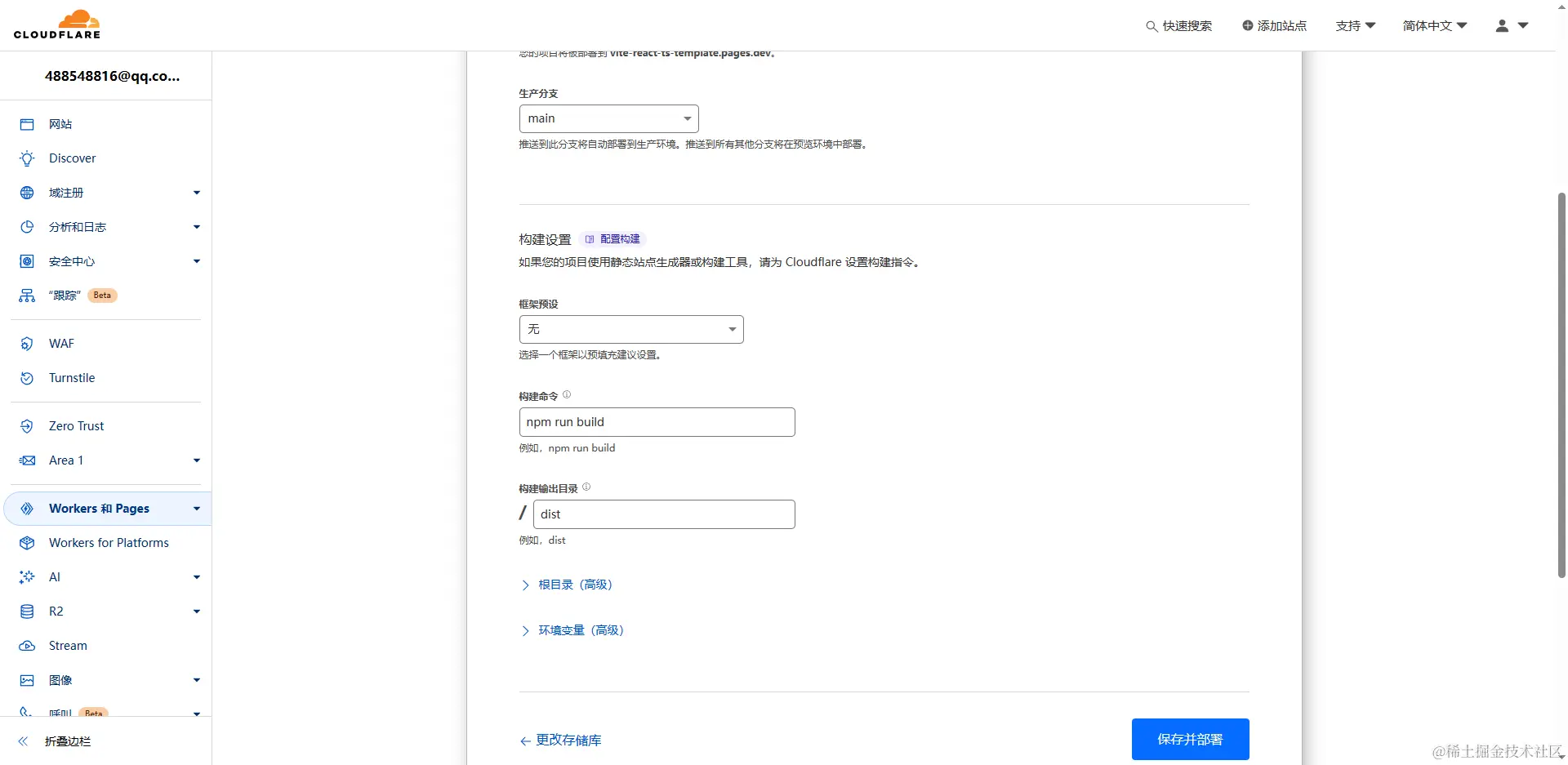Select Stream in the sidebar
1568x765 pixels.
click(x=68, y=646)
